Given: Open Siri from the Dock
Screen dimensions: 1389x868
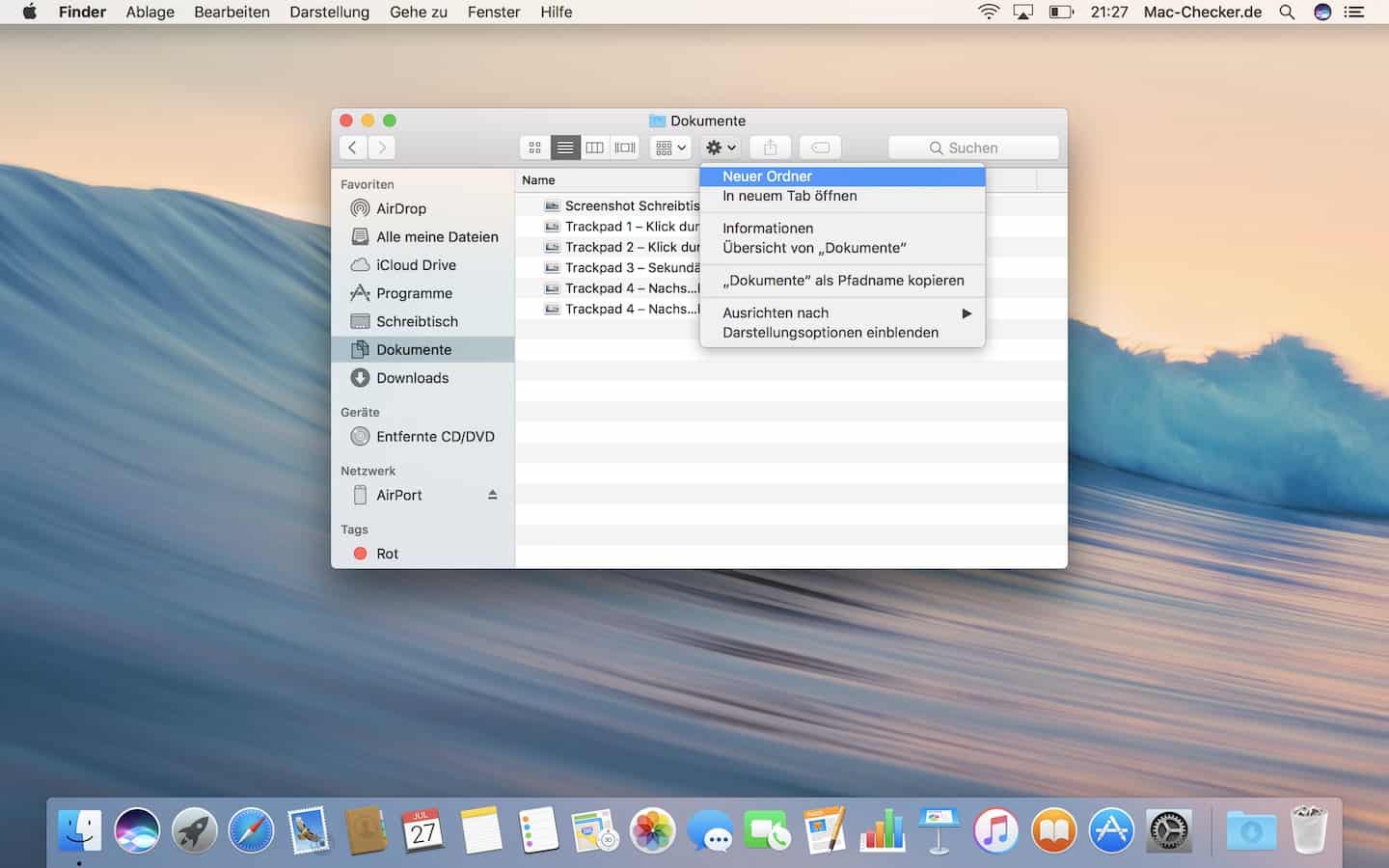Looking at the screenshot, I should [x=137, y=830].
